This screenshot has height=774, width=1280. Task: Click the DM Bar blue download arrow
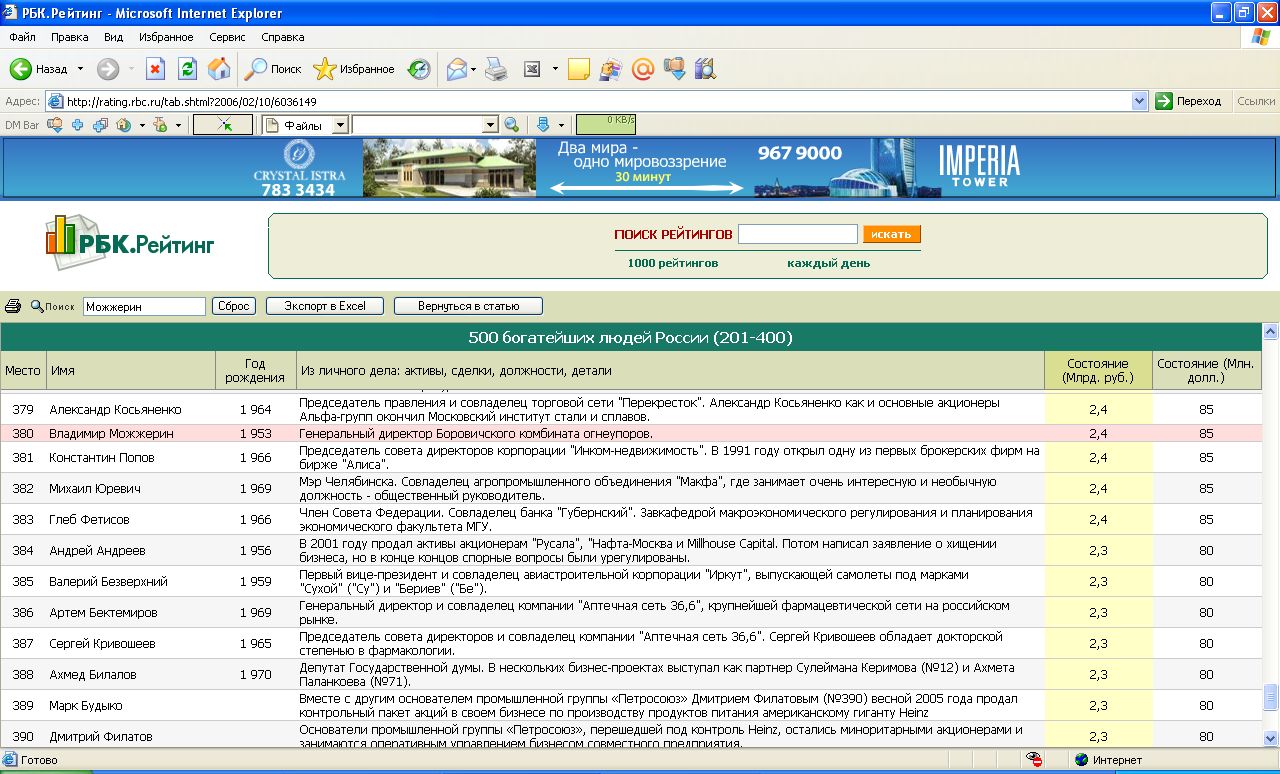pyautogui.click(x=543, y=125)
